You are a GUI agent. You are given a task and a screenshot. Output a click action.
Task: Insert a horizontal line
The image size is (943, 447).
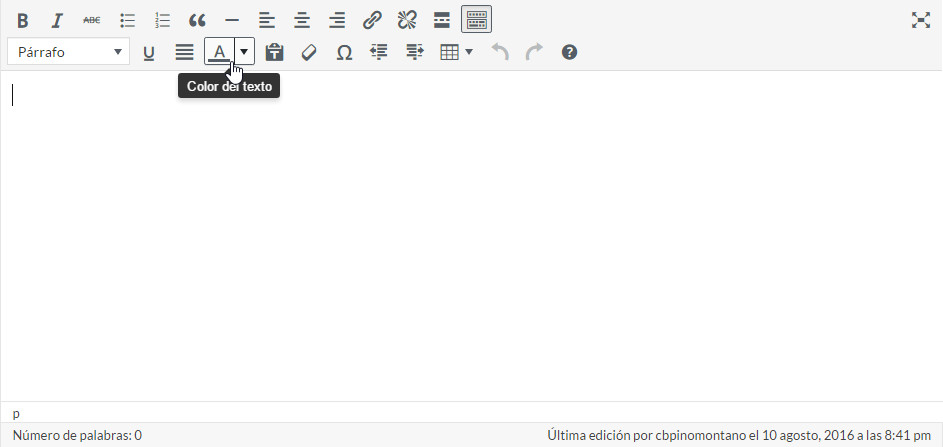(x=232, y=20)
